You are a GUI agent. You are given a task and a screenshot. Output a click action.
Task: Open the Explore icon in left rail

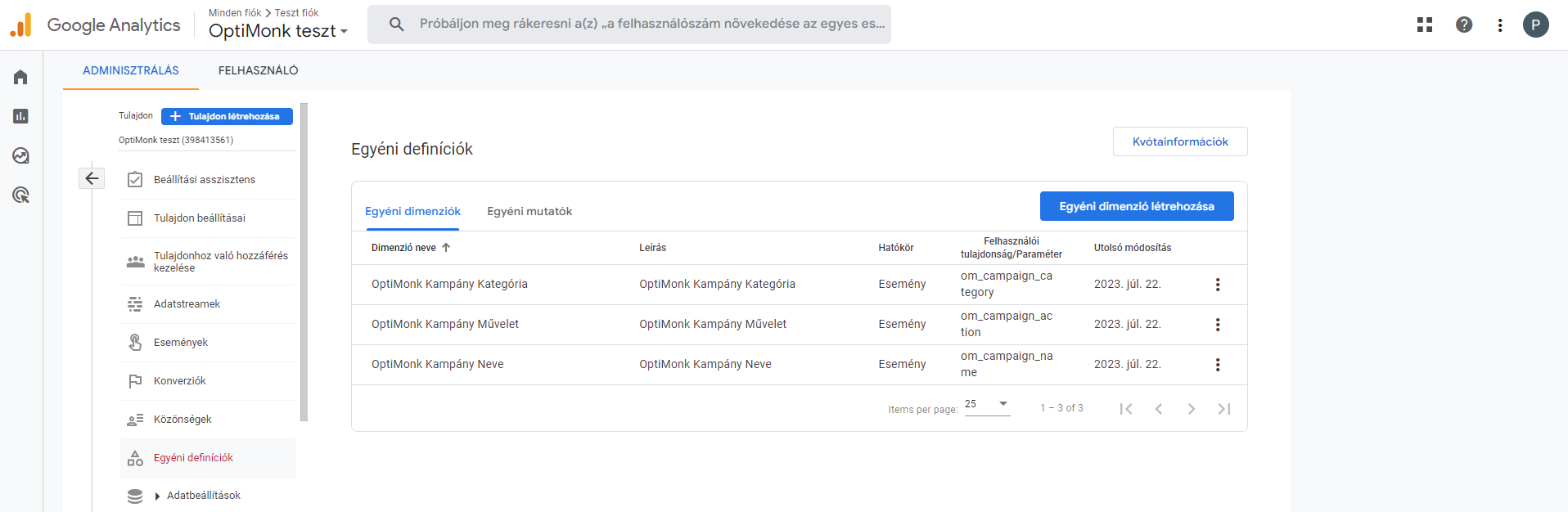20,155
